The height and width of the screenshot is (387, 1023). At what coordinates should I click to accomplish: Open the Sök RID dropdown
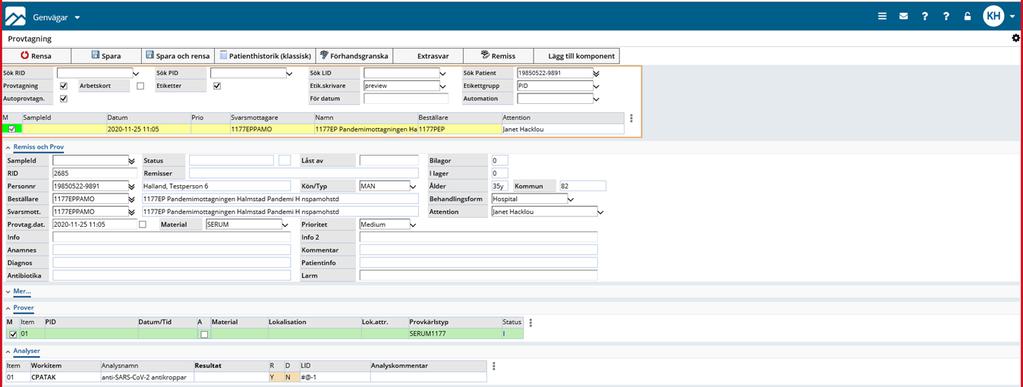pos(136,73)
